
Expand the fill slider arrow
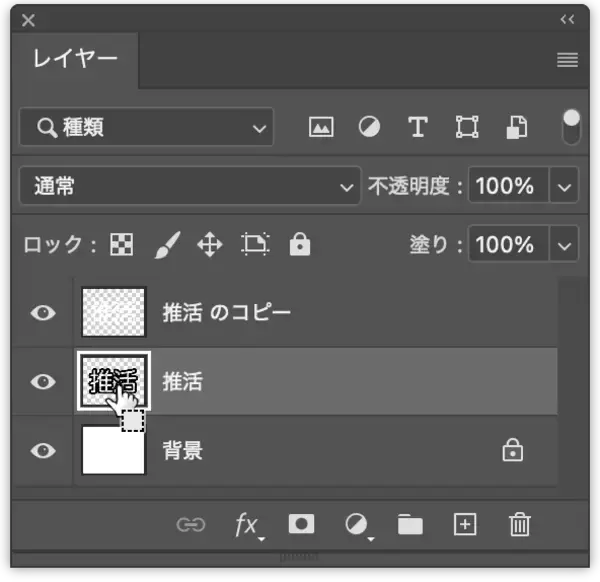[x=564, y=244]
